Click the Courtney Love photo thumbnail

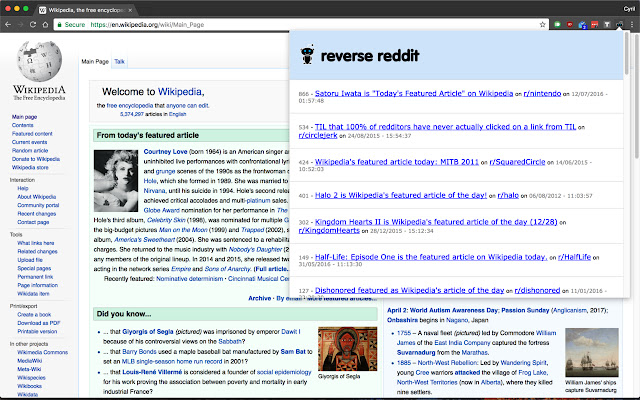coord(116,181)
